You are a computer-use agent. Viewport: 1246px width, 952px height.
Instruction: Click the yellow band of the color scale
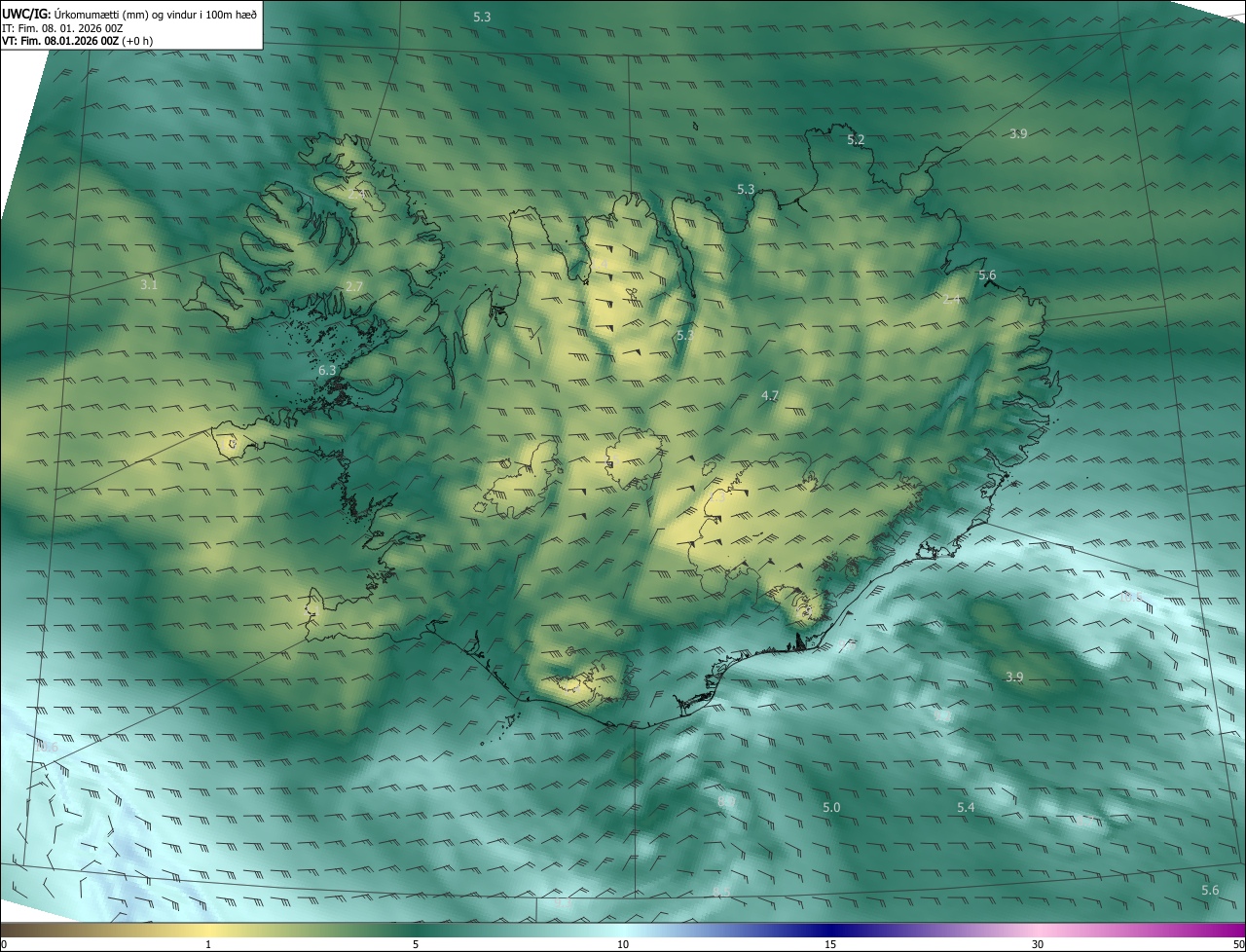209,930
